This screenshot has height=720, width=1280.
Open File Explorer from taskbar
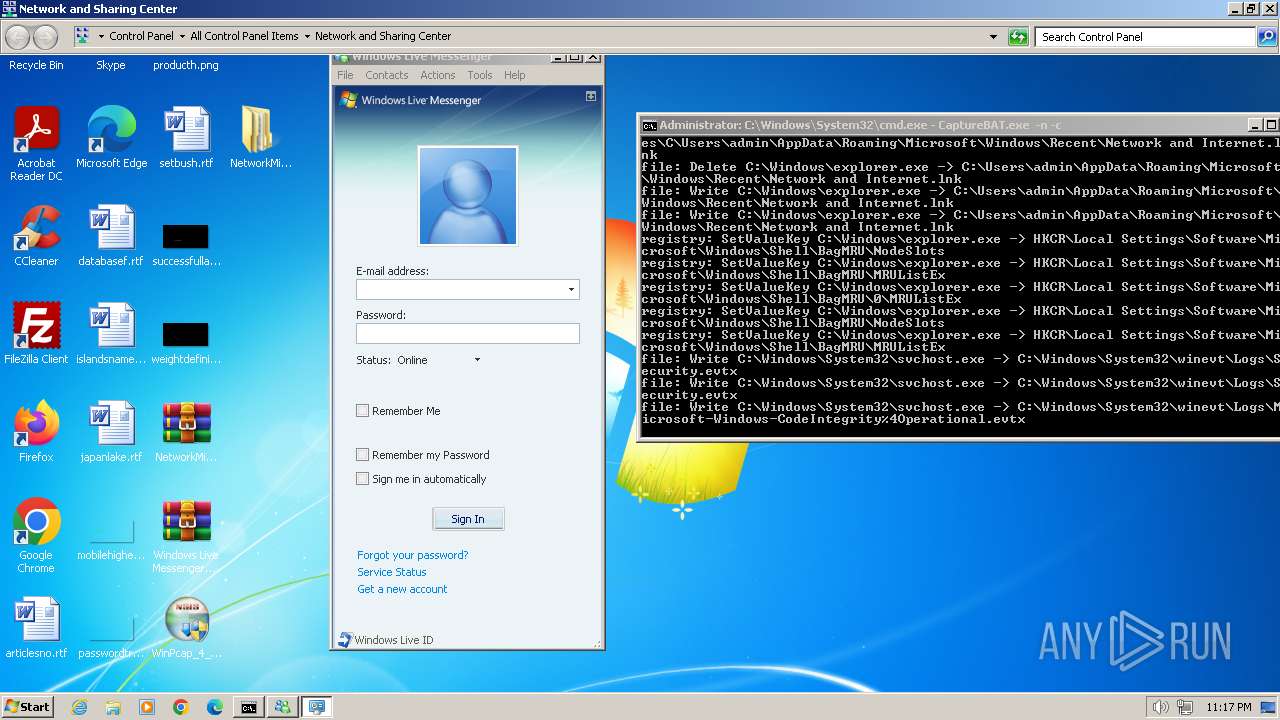tap(113, 707)
